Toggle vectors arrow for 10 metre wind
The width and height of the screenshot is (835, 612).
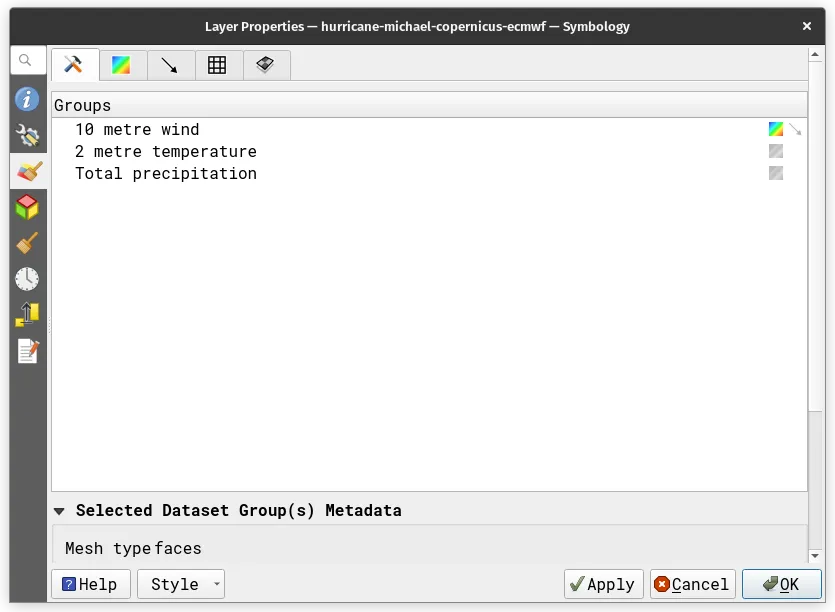pos(795,129)
